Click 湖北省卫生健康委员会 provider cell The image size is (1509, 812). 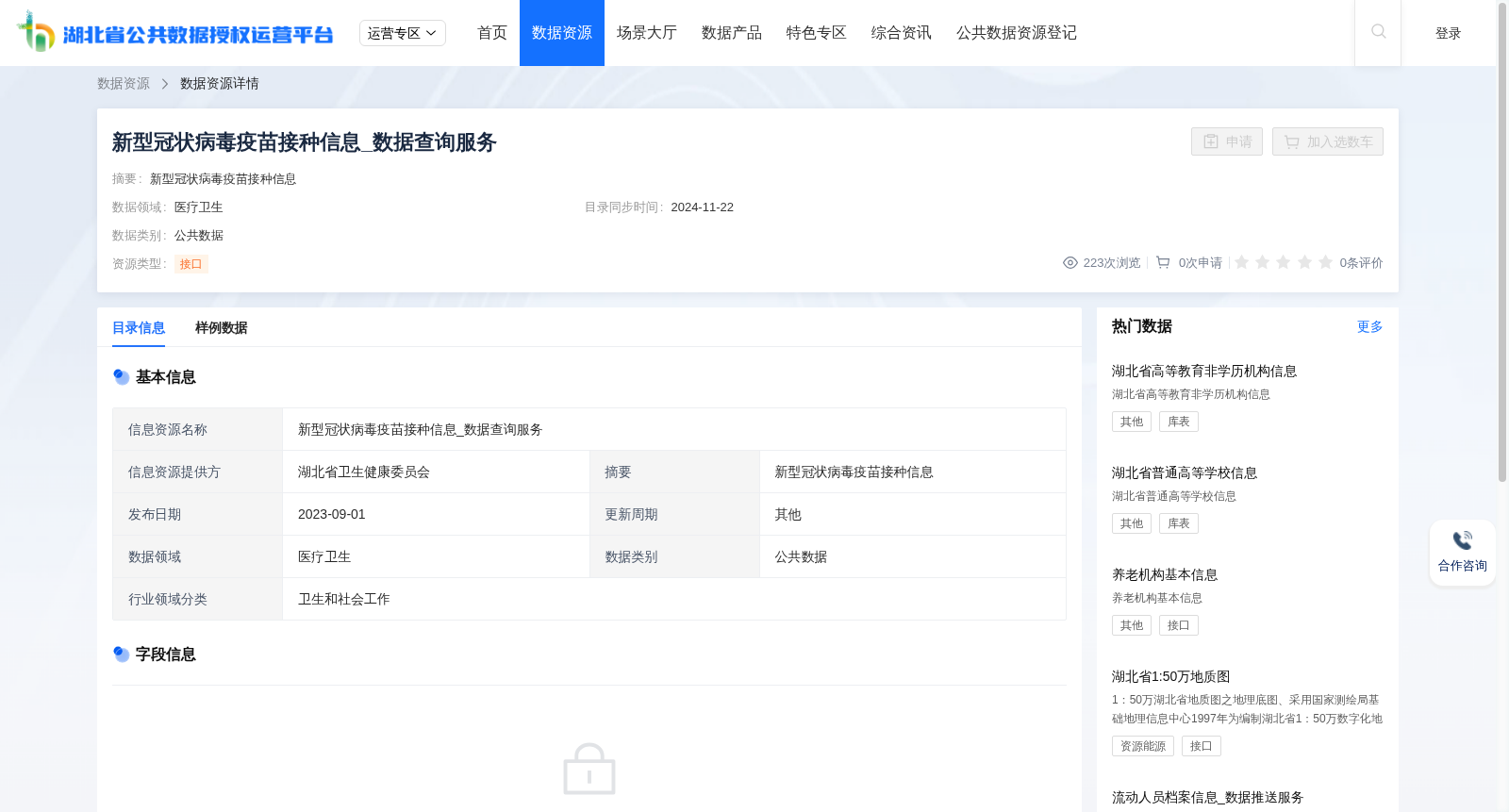click(x=436, y=472)
